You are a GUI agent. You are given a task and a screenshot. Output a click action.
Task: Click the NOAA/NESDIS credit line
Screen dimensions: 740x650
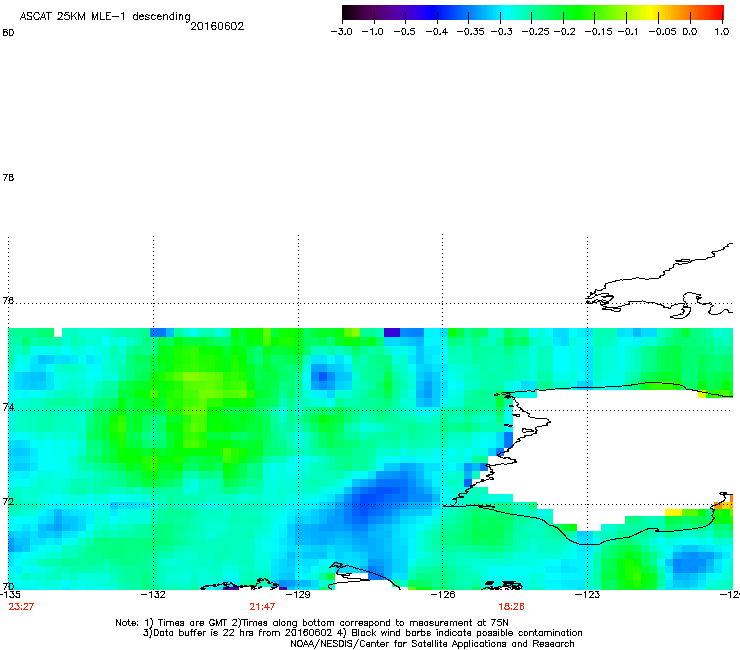coord(432,644)
